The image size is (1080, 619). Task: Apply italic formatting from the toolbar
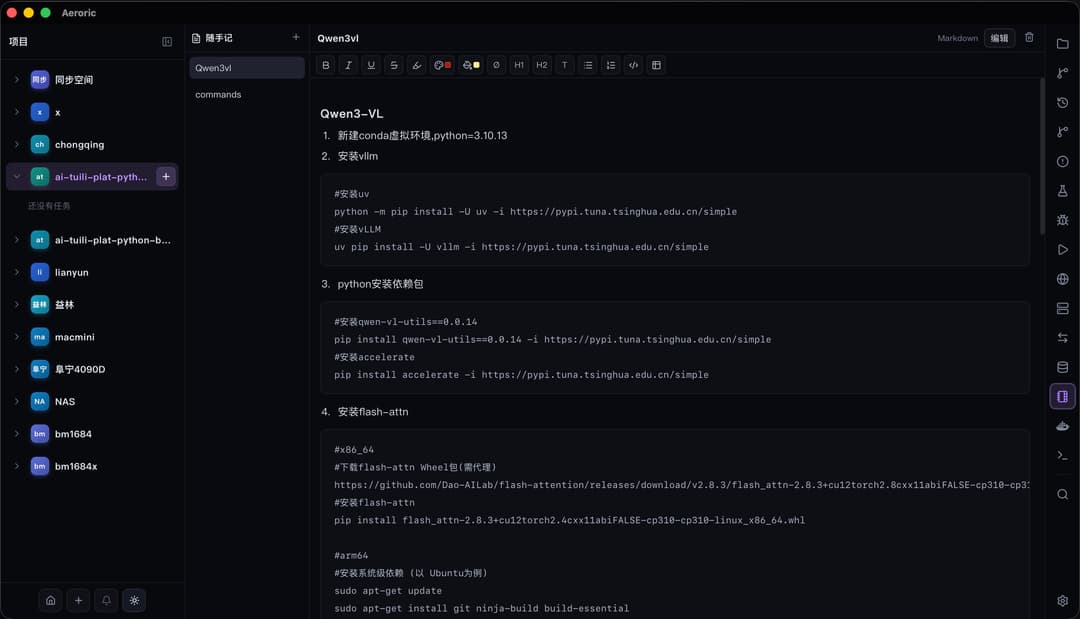[x=349, y=65]
